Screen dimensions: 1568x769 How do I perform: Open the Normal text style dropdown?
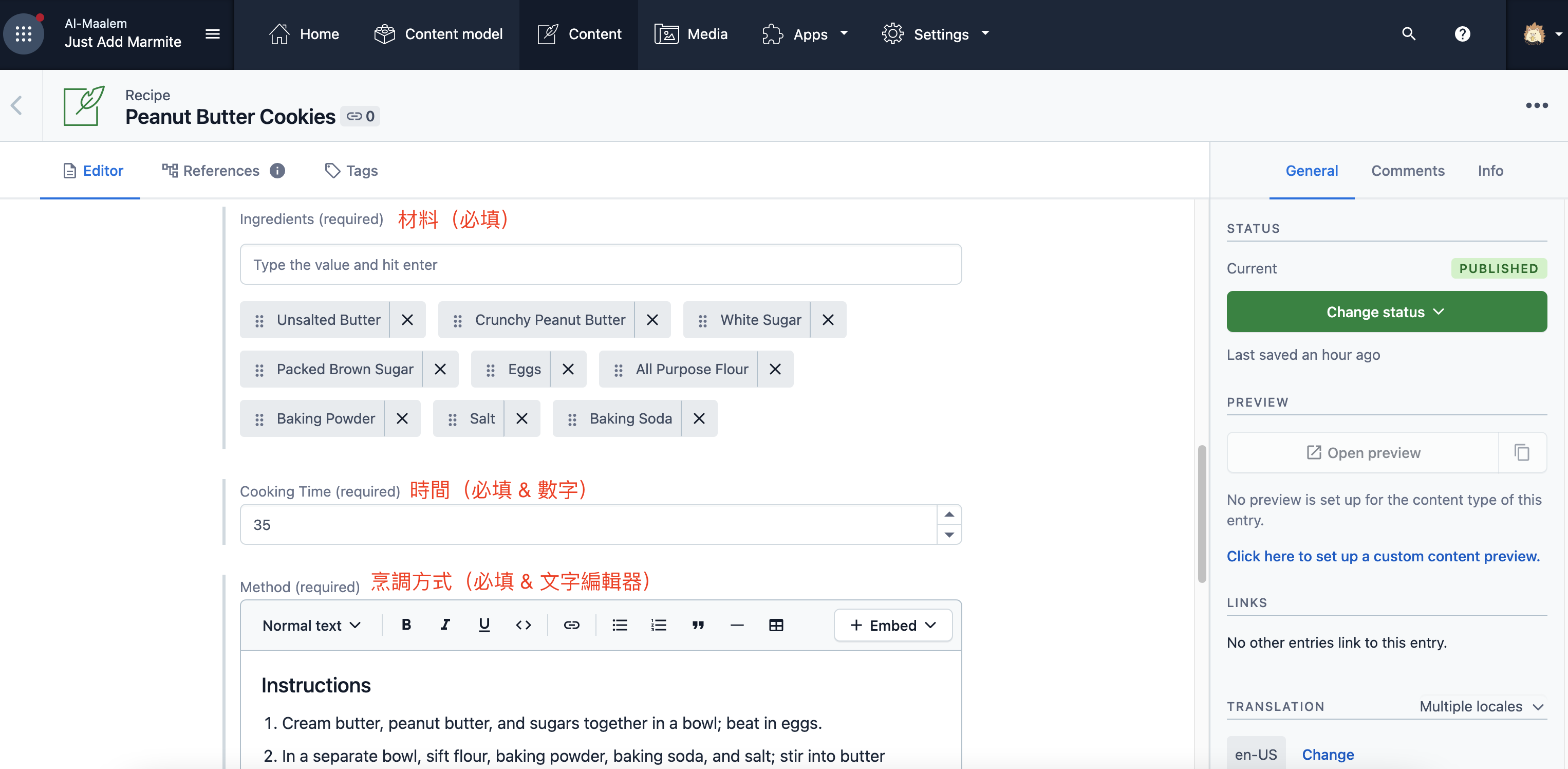pyautogui.click(x=312, y=625)
